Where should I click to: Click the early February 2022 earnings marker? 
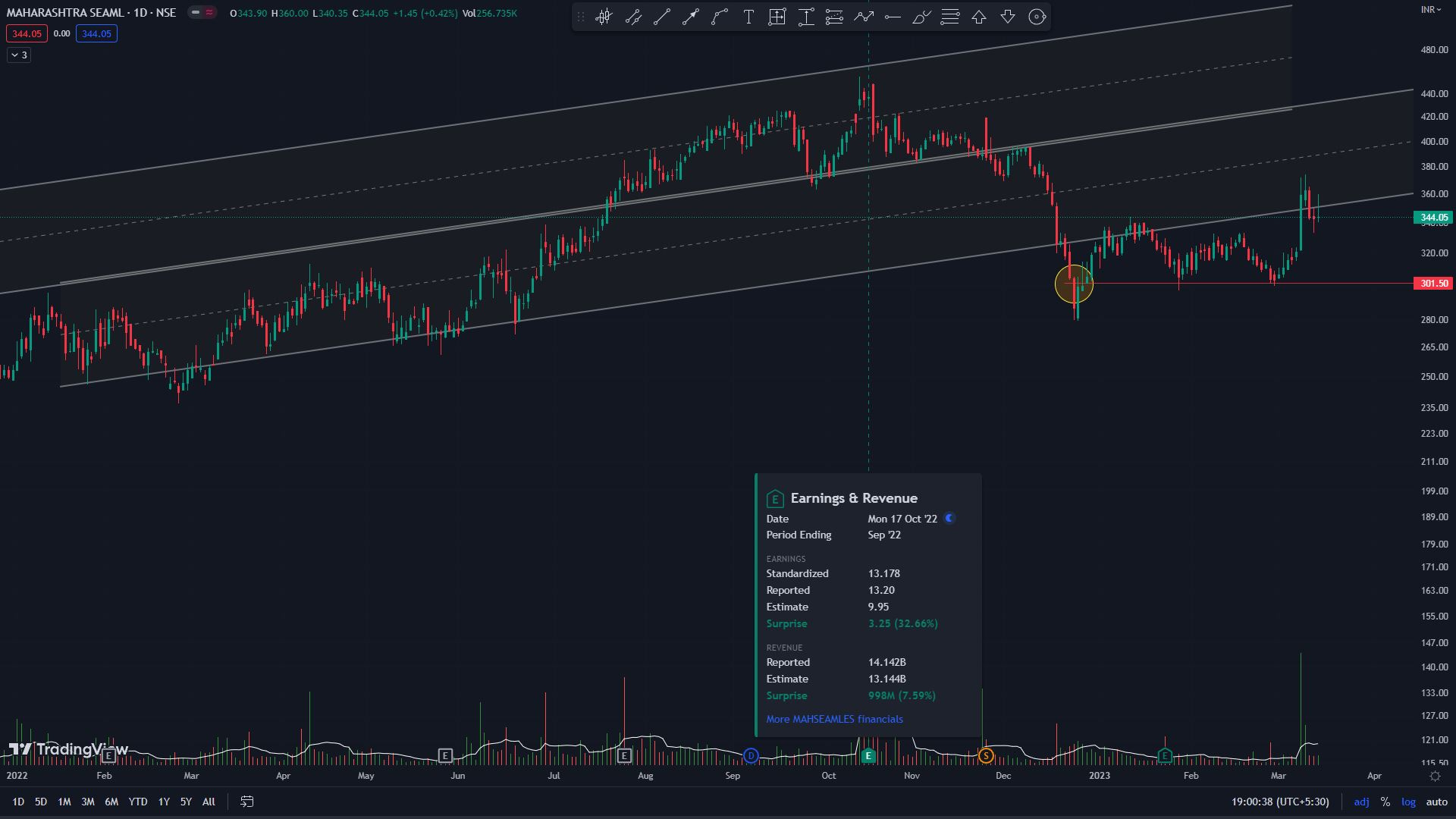pos(108,755)
